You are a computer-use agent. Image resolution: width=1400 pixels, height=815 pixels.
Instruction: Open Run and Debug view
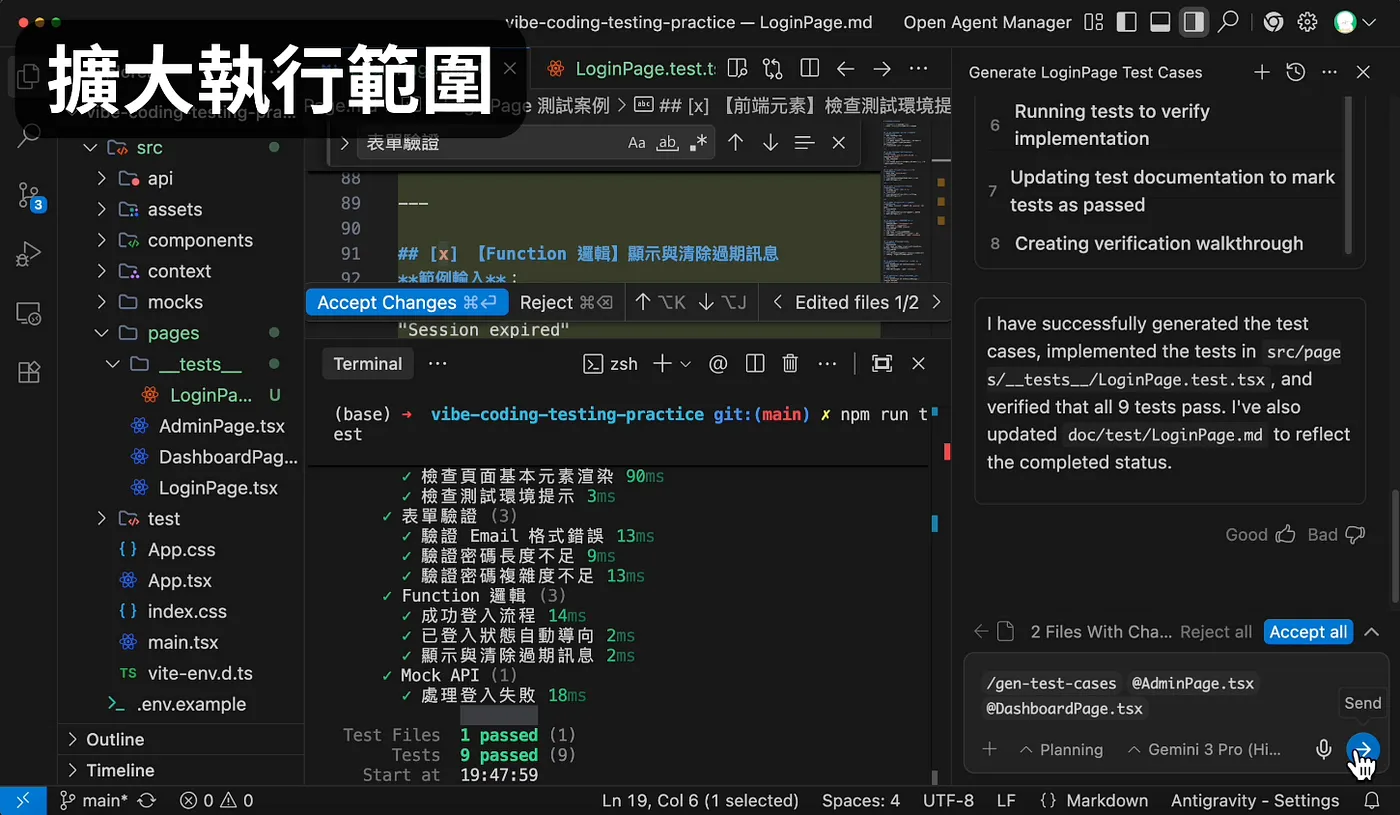click(x=28, y=254)
